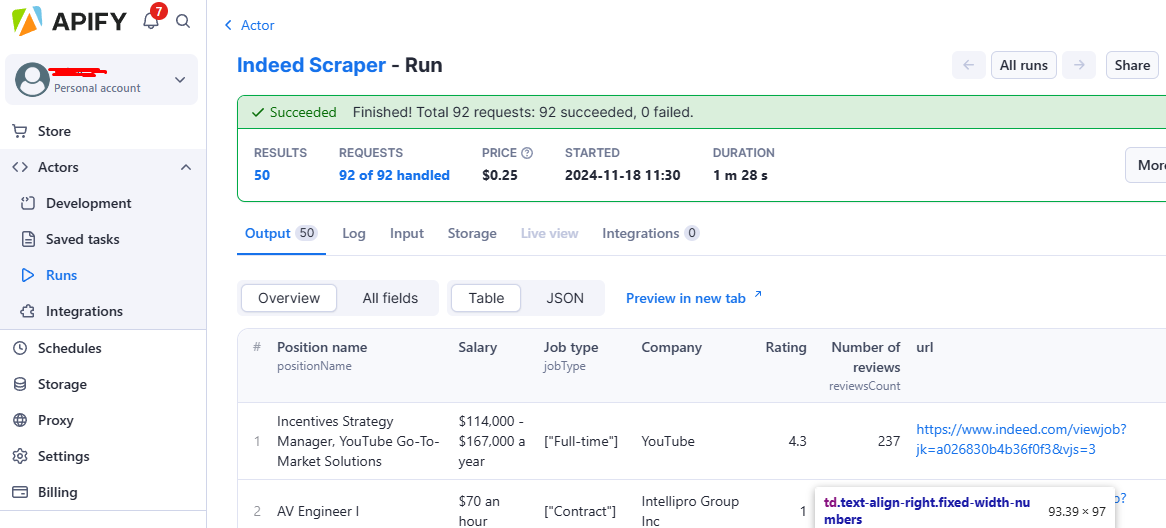Viewport: 1166px width, 528px height.
Task: Click the 4.3 rating cell
Action: tap(797, 441)
